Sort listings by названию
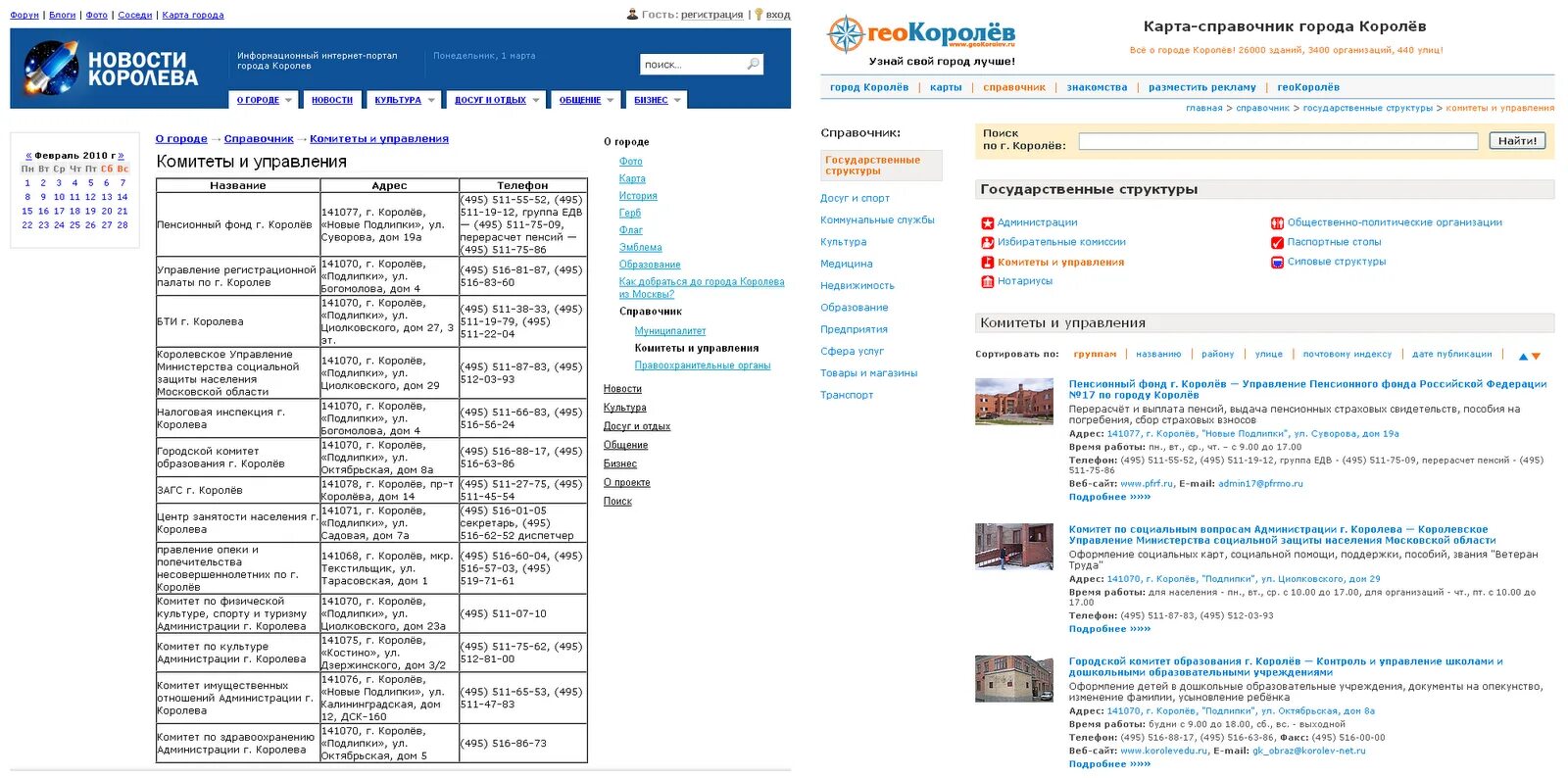The width and height of the screenshot is (1568, 778). tap(1158, 355)
